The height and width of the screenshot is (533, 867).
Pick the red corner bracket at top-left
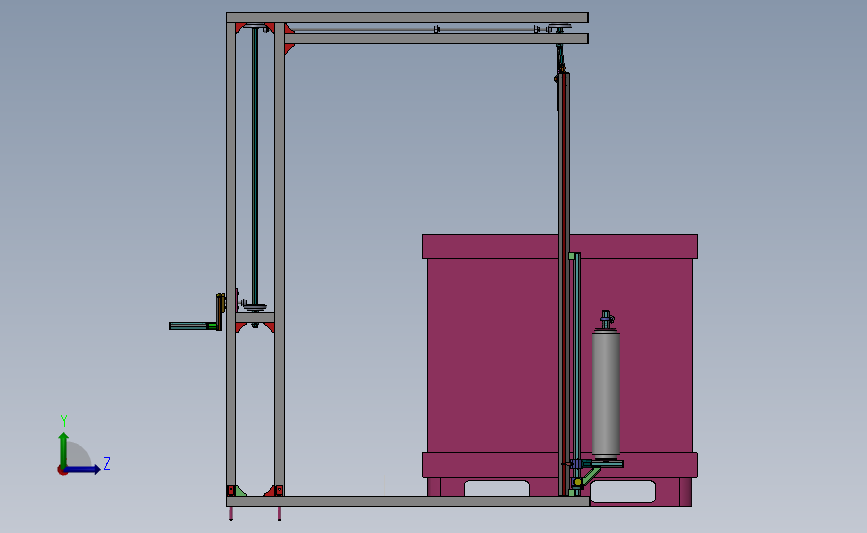[241, 28]
